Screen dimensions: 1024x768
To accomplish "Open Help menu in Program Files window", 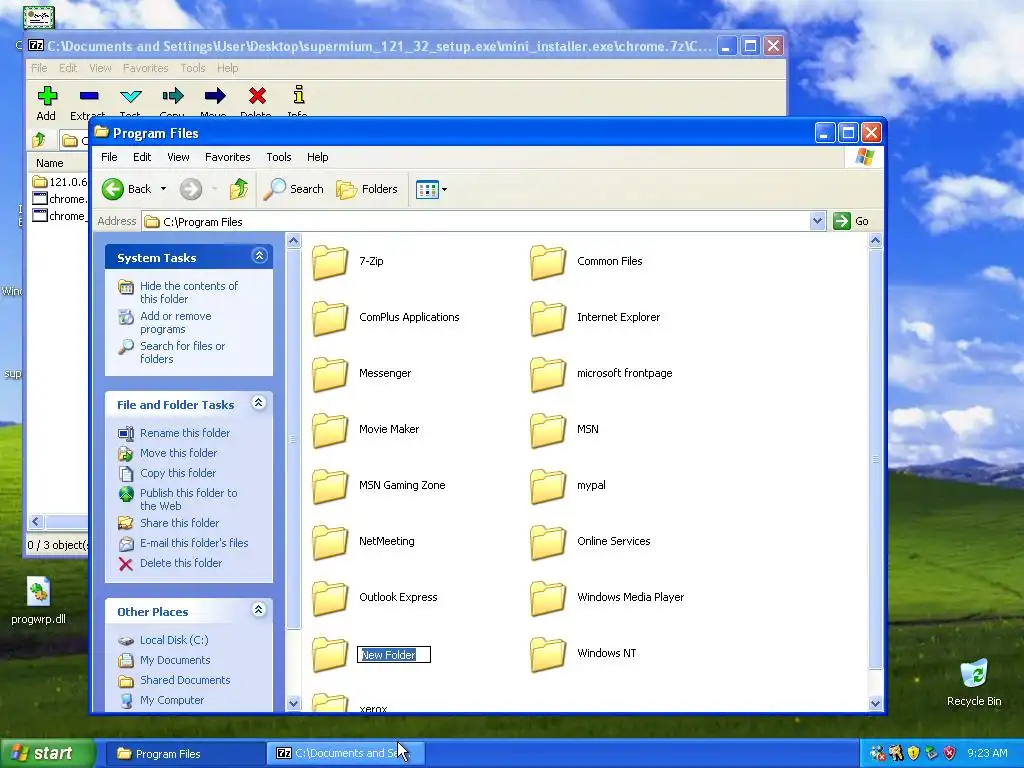I will (317, 157).
